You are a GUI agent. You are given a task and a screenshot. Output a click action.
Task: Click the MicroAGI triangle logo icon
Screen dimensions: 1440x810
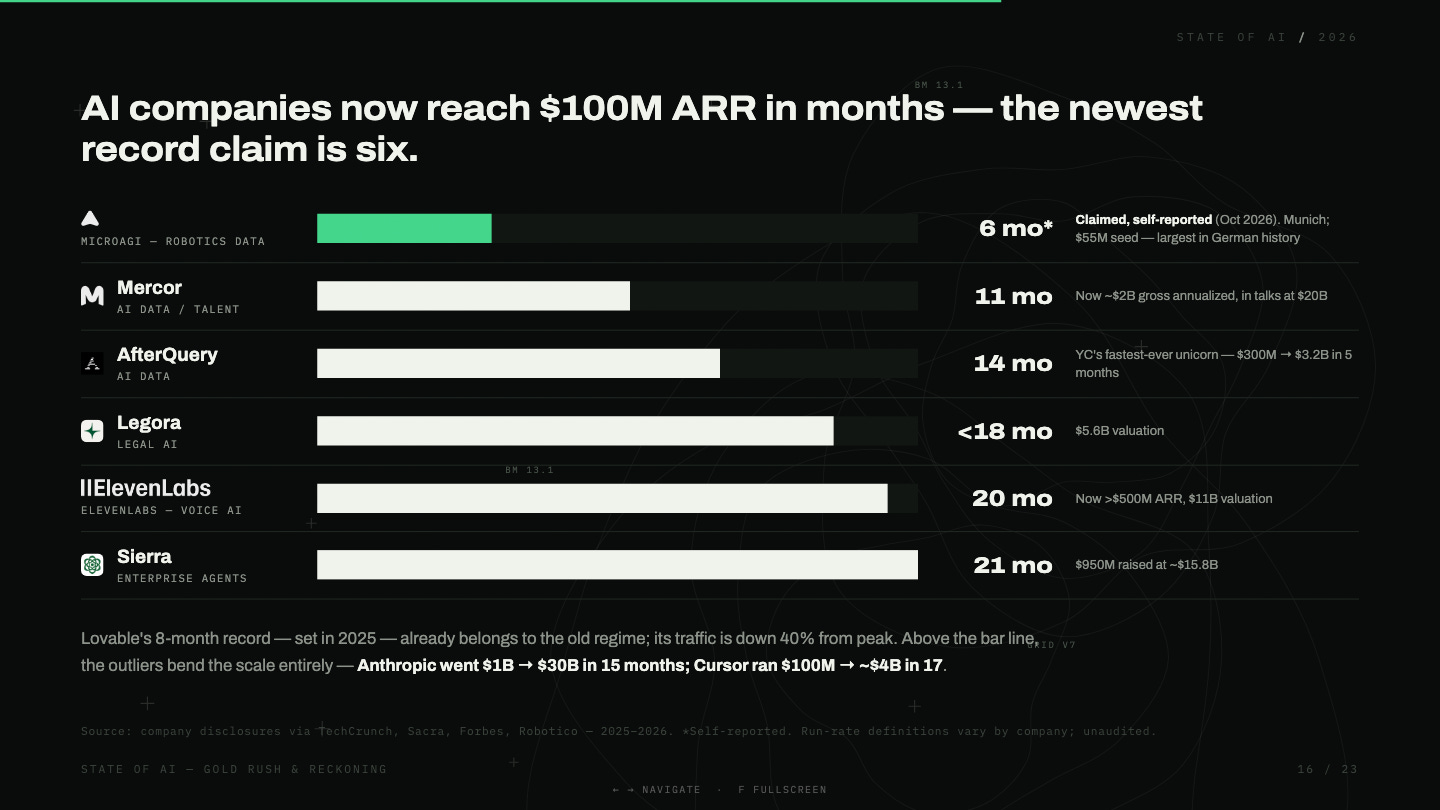[90, 218]
